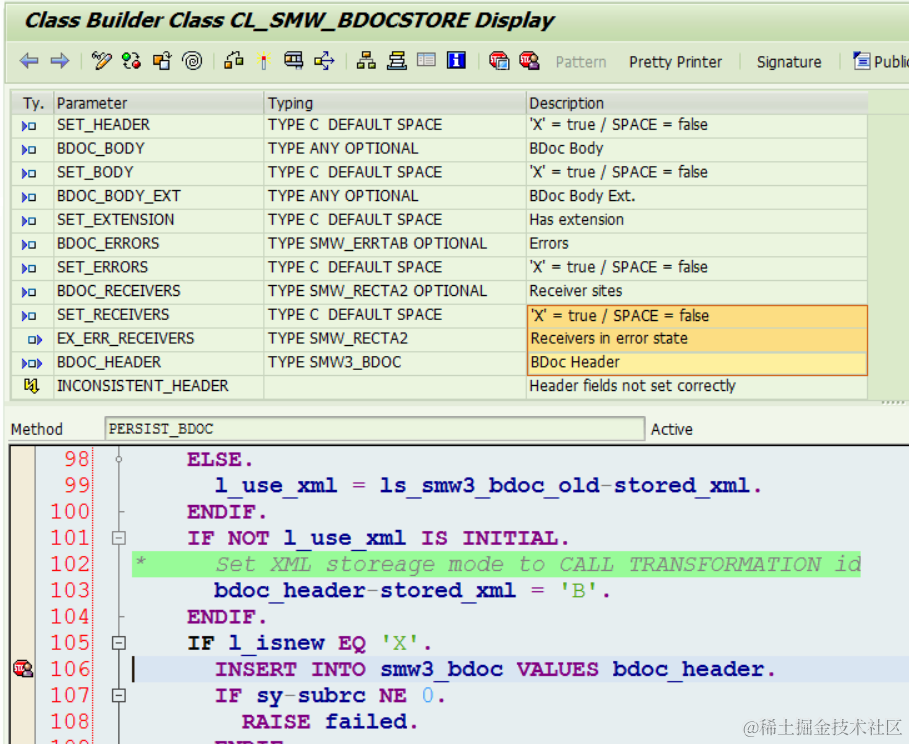
Task: Click the 'Receiver sites' description cell
Action: click(x=697, y=291)
